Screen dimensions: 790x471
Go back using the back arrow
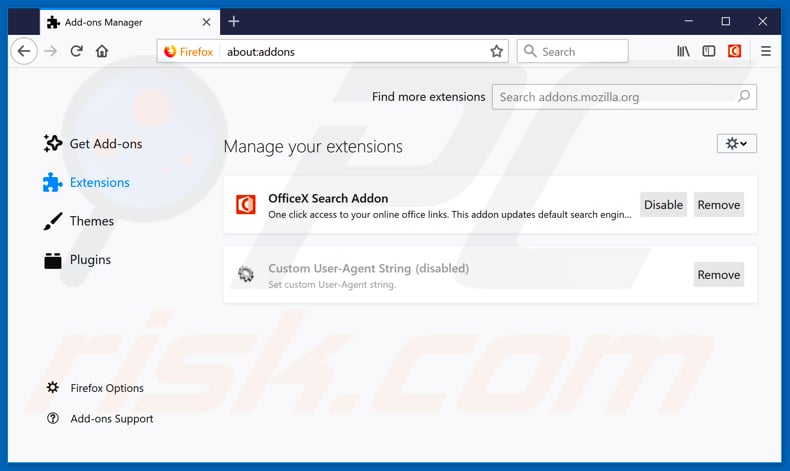tap(24, 51)
